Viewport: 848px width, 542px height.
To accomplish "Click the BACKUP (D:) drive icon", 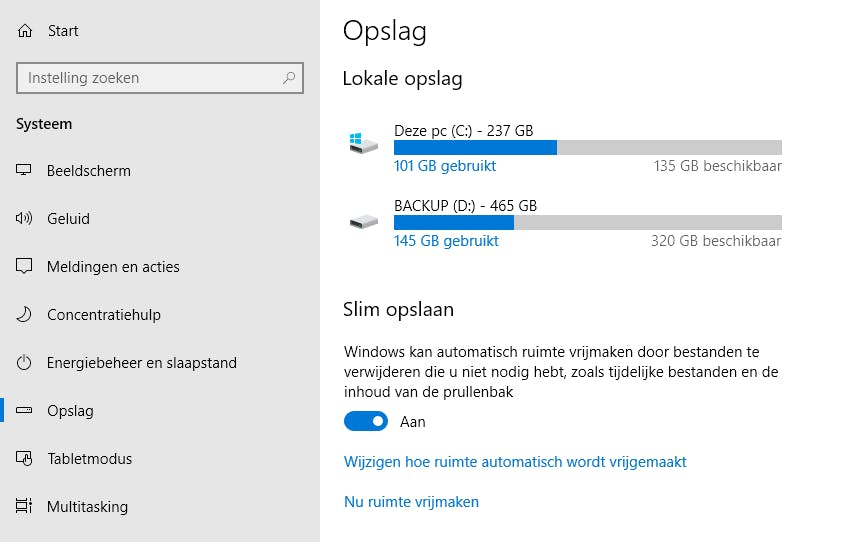I will pyautogui.click(x=364, y=221).
